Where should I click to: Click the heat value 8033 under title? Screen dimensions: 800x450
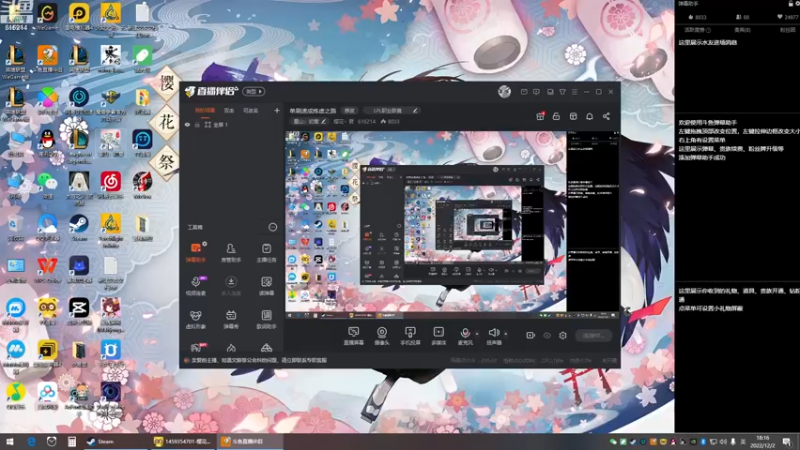point(393,121)
